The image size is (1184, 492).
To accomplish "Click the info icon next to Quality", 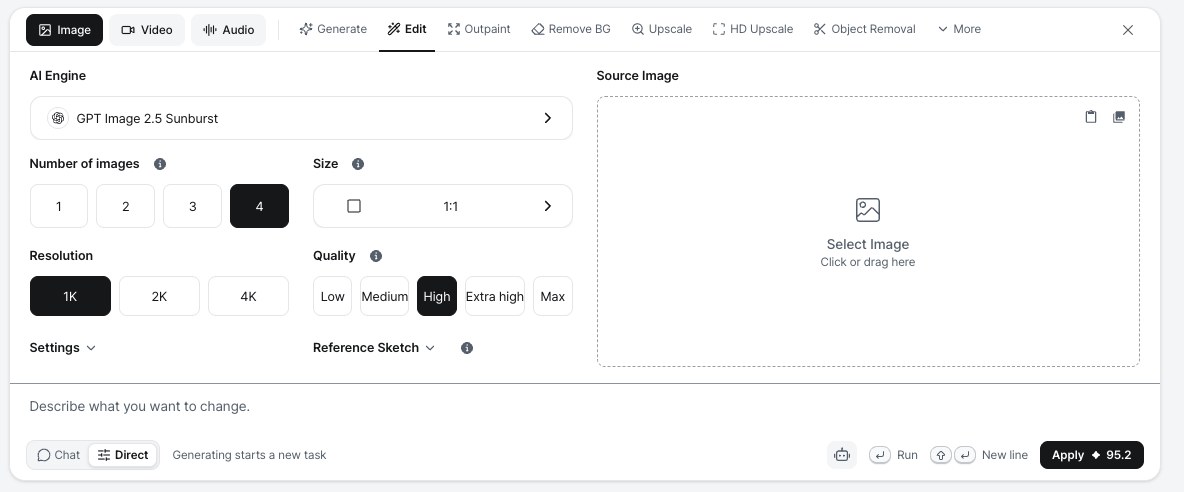I will pyautogui.click(x=376, y=256).
